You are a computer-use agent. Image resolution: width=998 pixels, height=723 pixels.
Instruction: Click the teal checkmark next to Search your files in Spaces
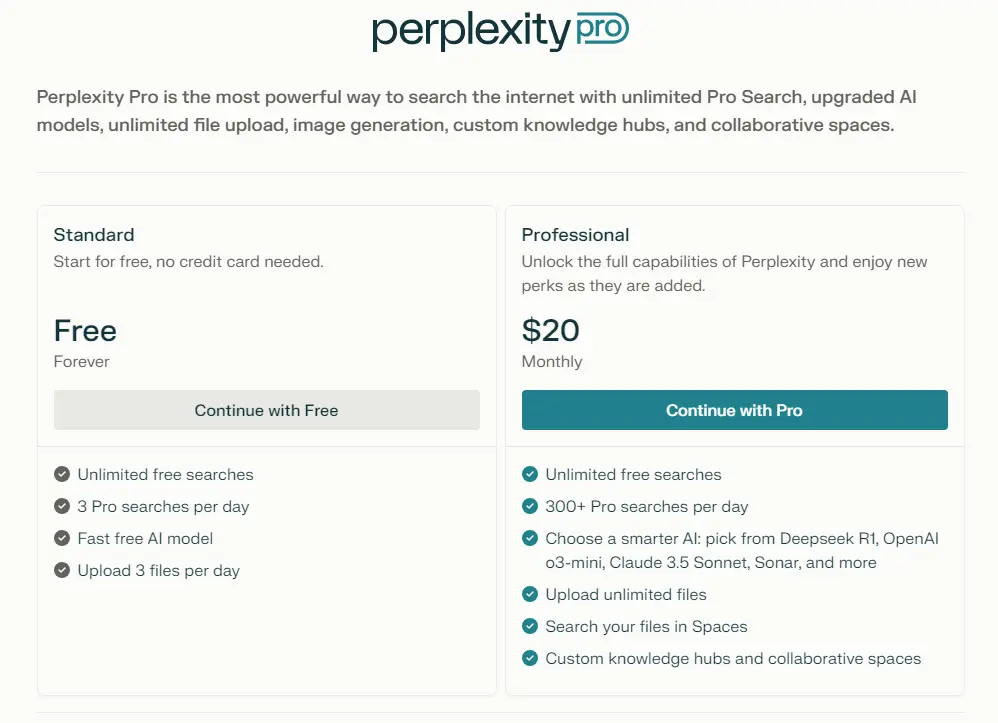(x=530, y=627)
